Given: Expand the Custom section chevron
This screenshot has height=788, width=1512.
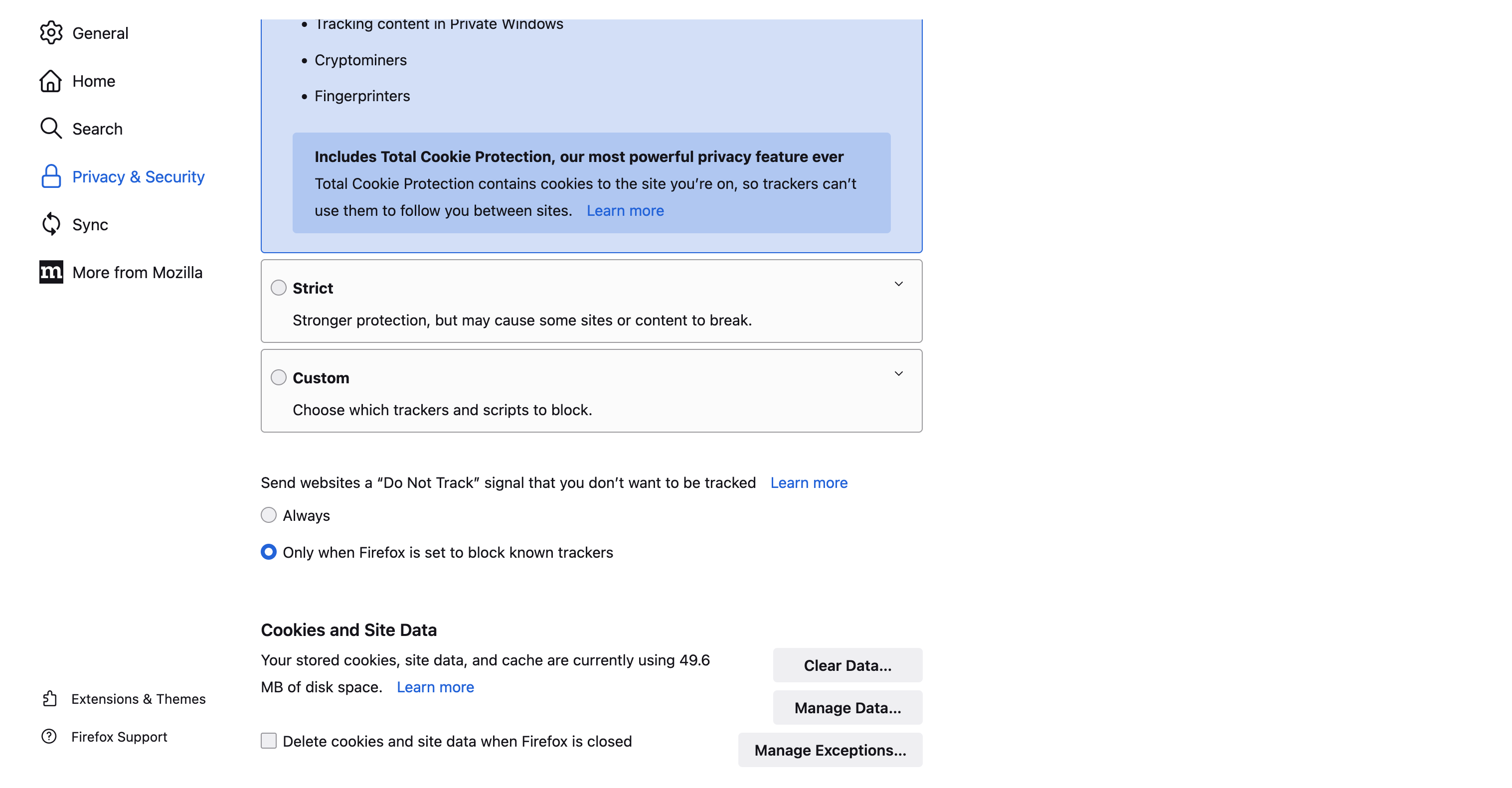Looking at the screenshot, I should click(x=898, y=374).
